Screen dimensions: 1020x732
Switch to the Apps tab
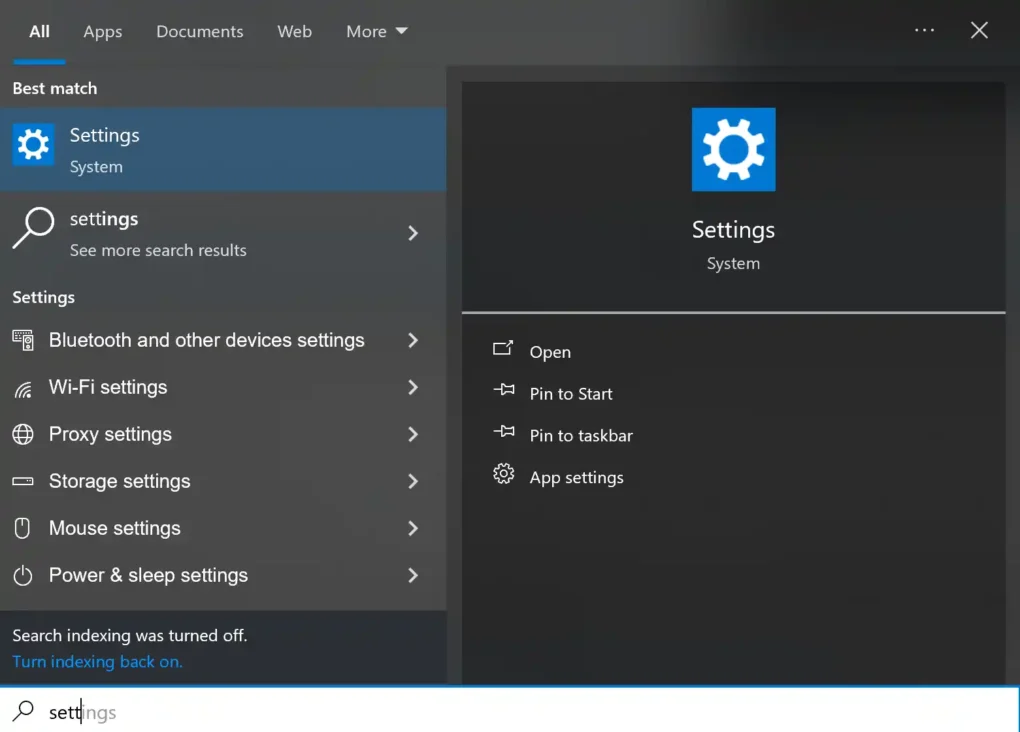[103, 31]
